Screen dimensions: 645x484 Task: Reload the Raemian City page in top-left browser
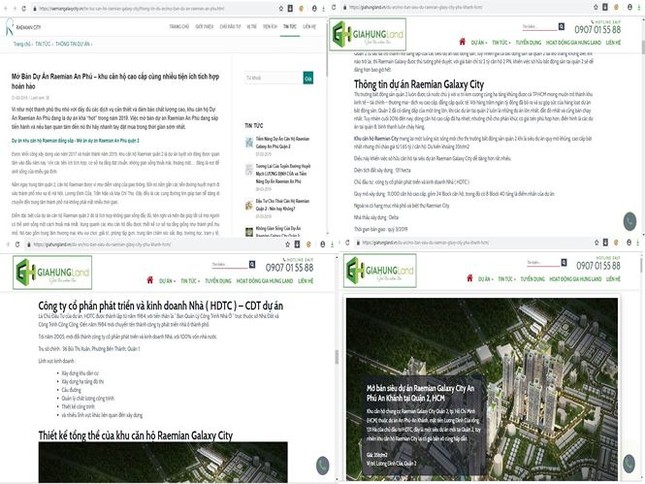pyautogui.click(x=24, y=8)
